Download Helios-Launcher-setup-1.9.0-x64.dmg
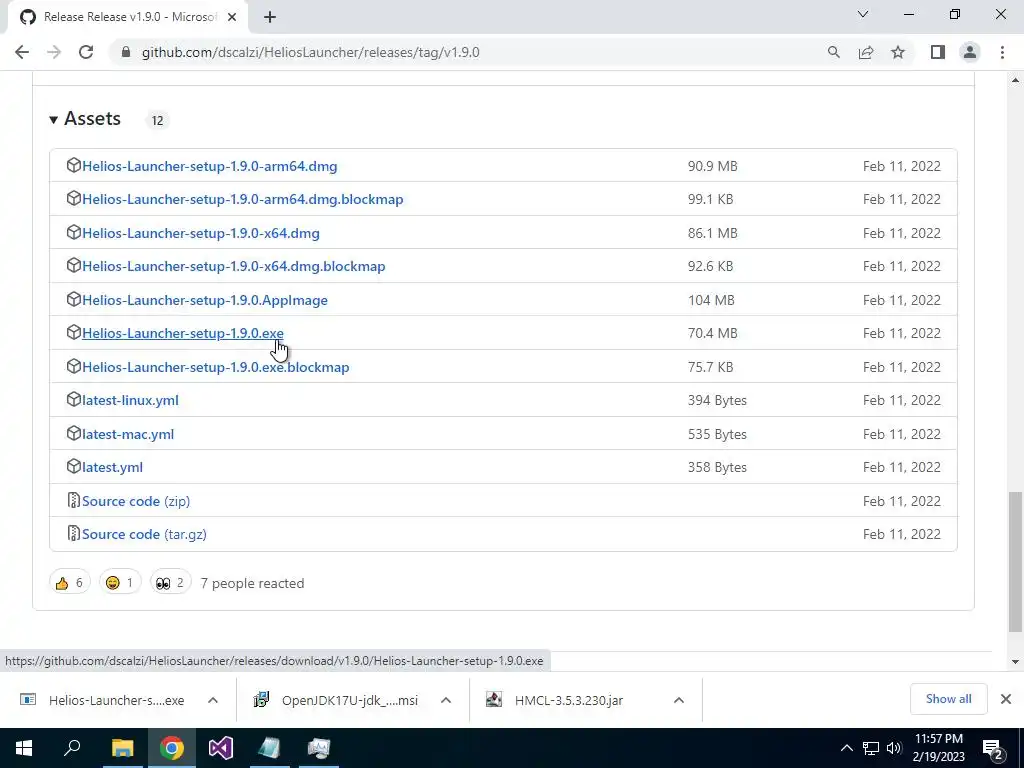Viewport: 1024px width, 768px height. coord(200,233)
